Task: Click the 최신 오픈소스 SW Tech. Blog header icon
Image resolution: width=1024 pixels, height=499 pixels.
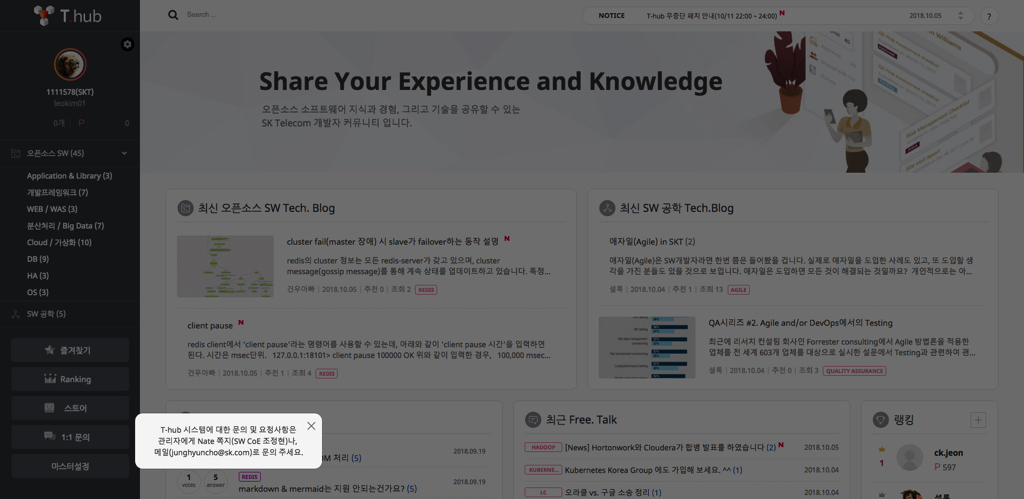Action: [x=185, y=208]
